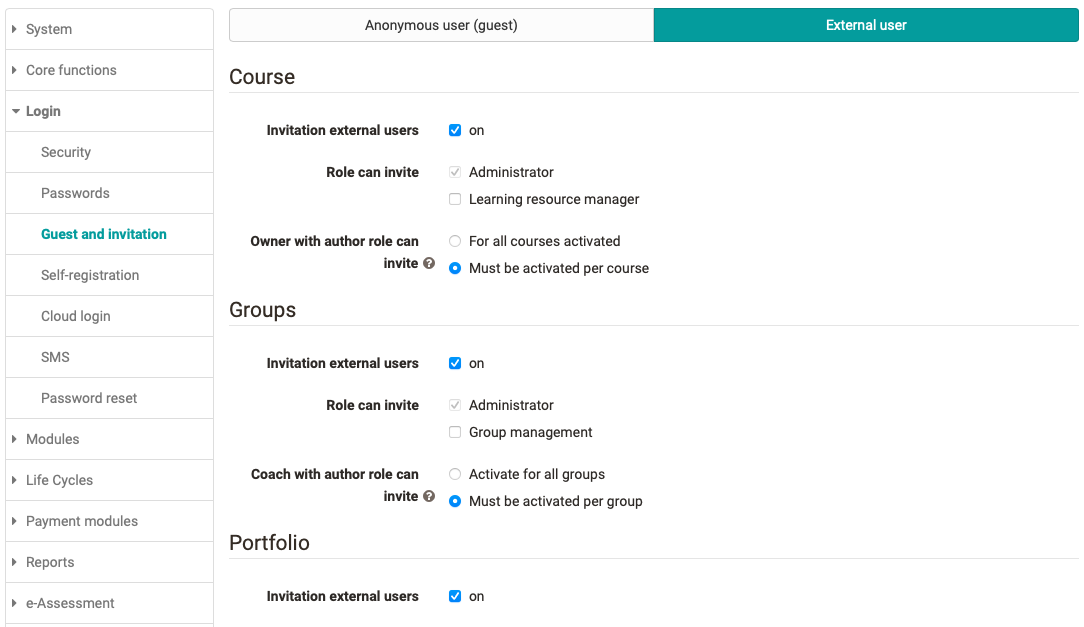The width and height of the screenshot is (1084, 627).
Task: Collapse the Login section
Action: click(x=44, y=111)
